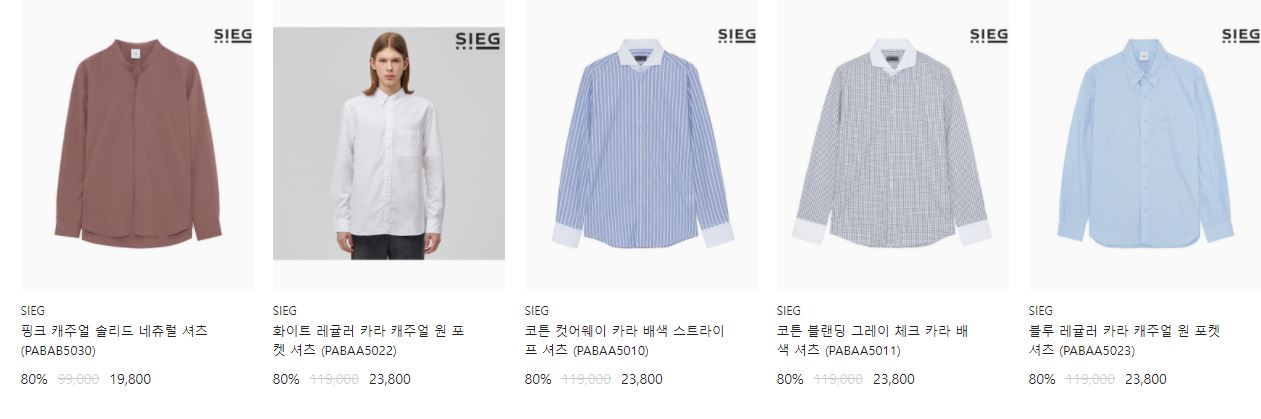Select SIEG brand name under pink shirt
Screen dimensions: 1261x419
(33, 310)
